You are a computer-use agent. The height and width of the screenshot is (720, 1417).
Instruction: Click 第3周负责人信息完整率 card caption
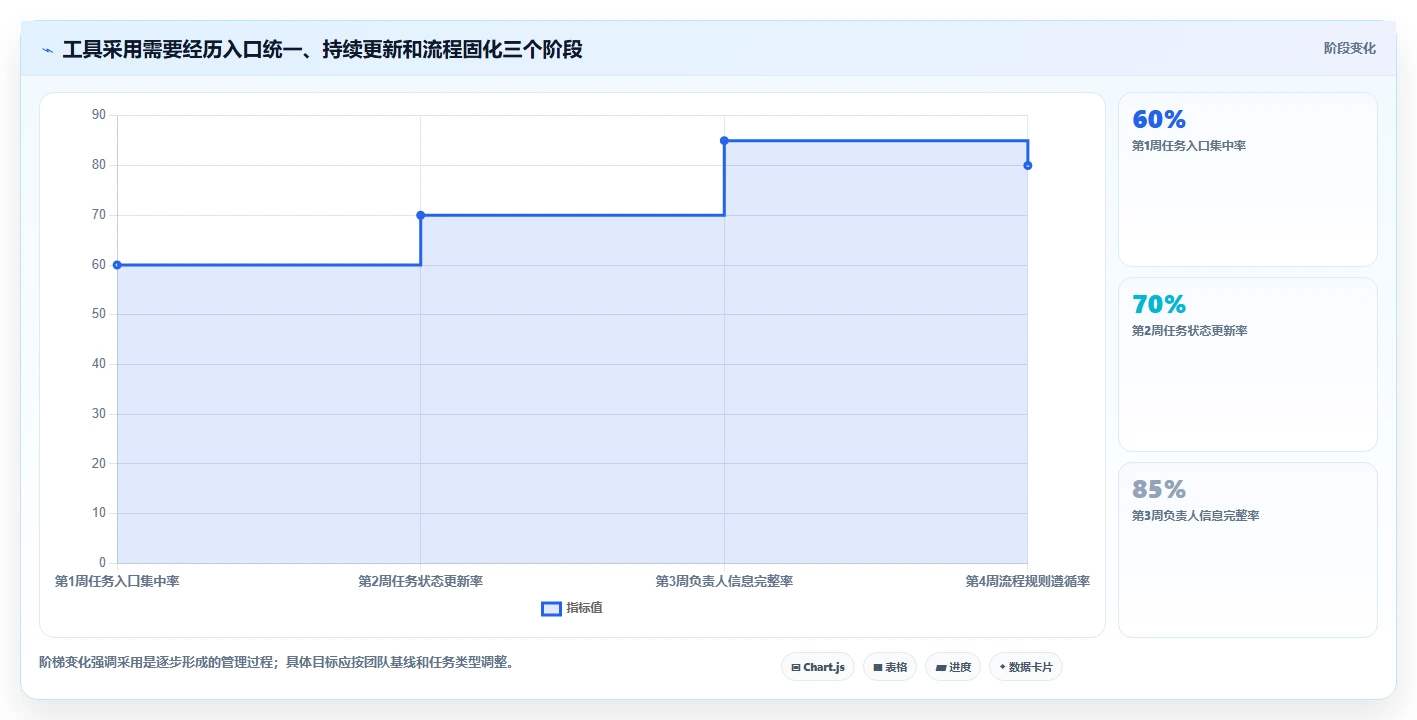(1196, 516)
